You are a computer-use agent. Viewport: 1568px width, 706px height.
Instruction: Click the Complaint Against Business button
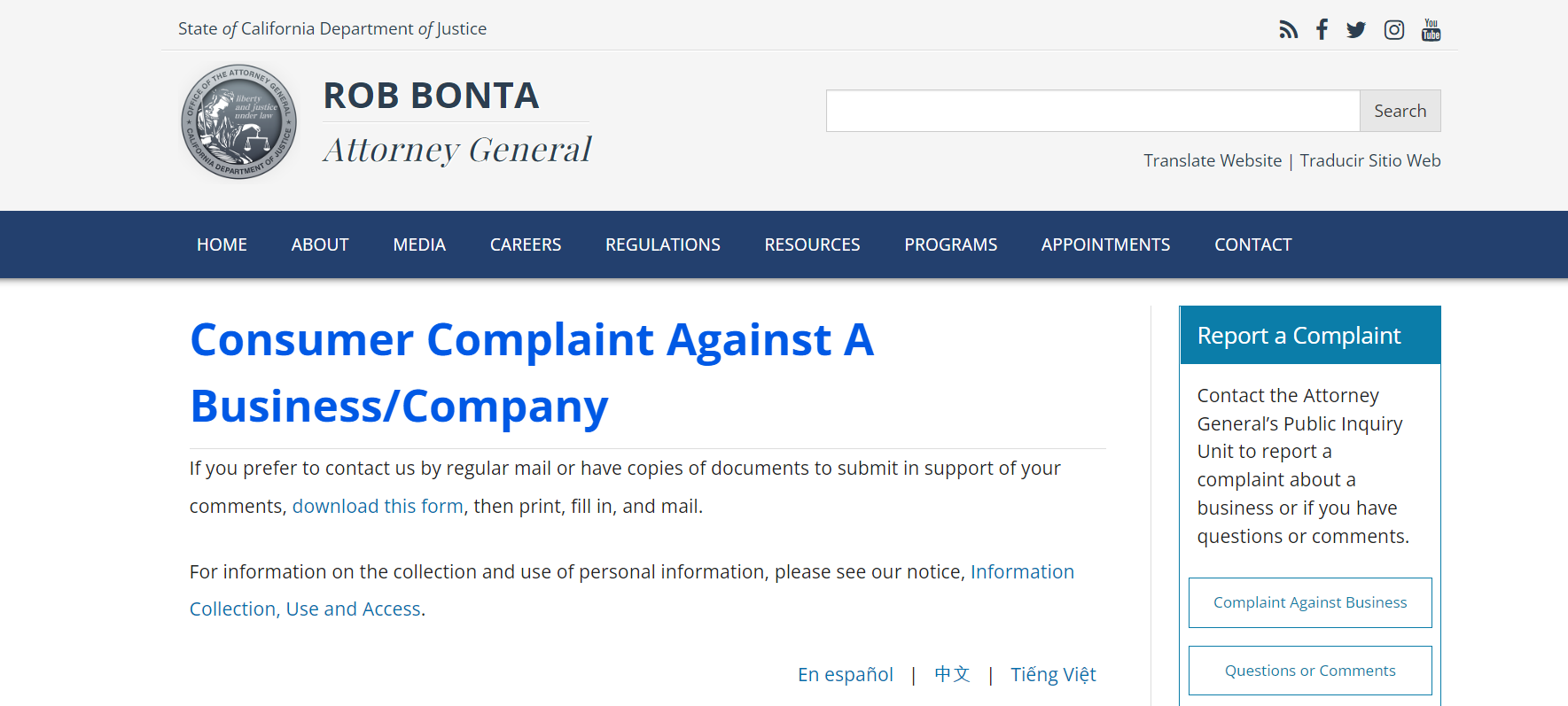coord(1309,602)
